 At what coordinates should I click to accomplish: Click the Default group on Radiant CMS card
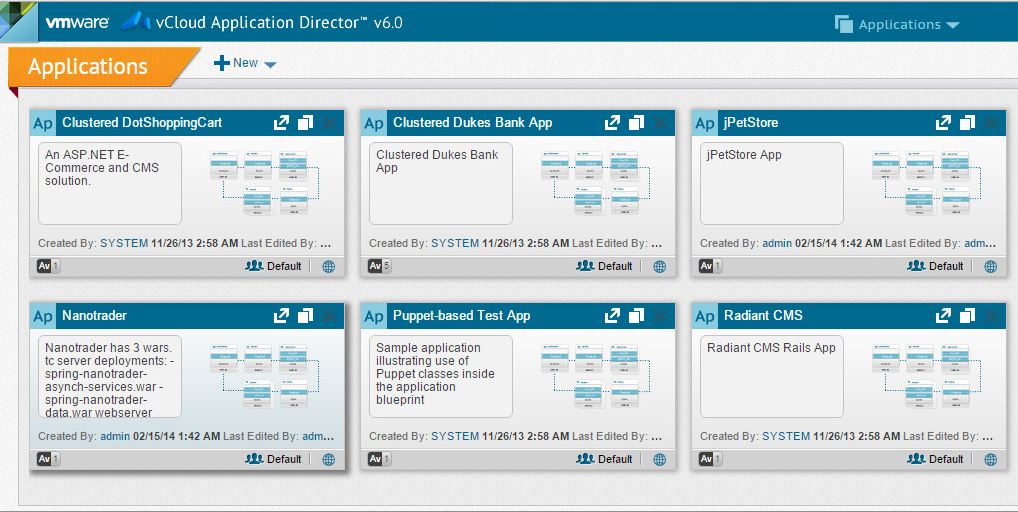(x=936, y=459)
